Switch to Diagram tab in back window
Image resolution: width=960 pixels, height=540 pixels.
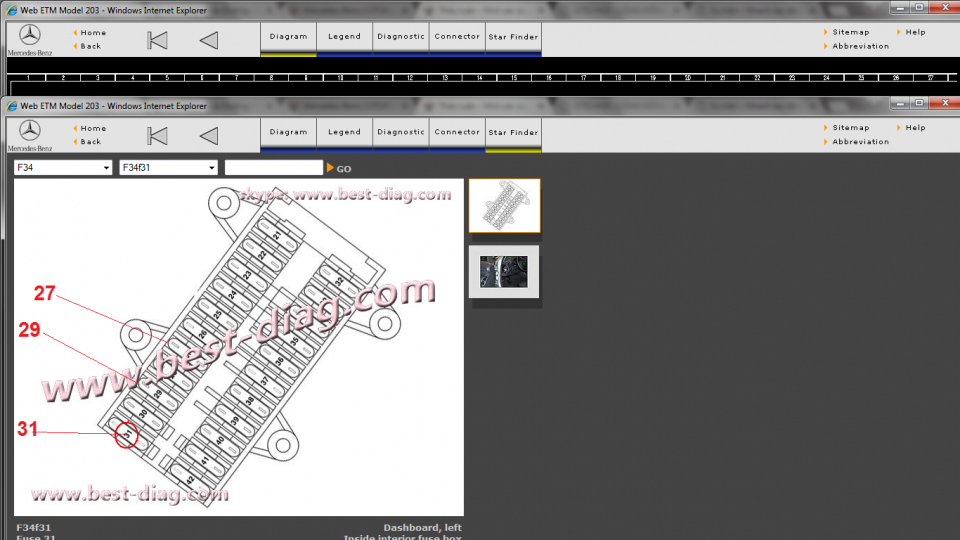[288, 37]
